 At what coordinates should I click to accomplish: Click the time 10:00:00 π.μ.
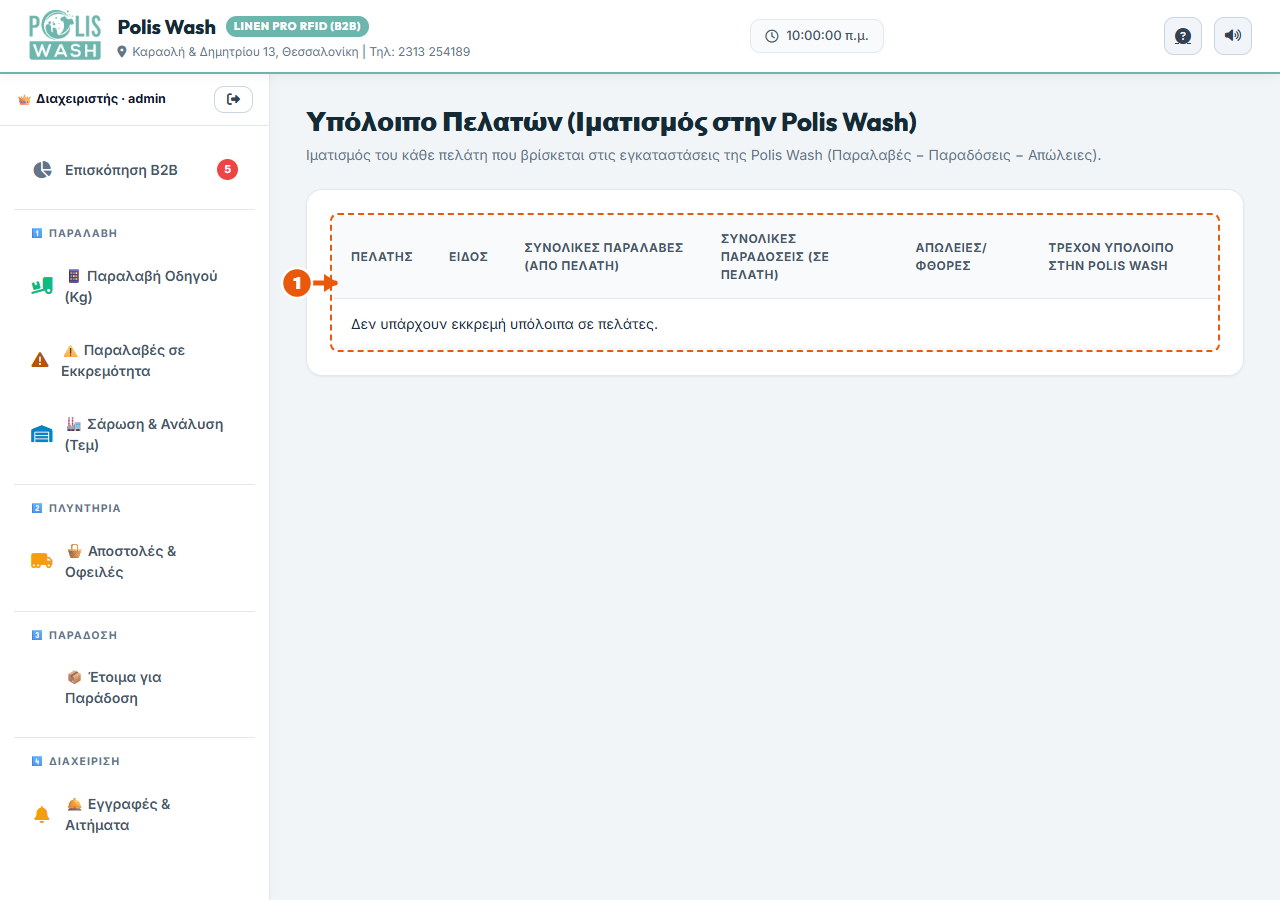click(827, 36)
